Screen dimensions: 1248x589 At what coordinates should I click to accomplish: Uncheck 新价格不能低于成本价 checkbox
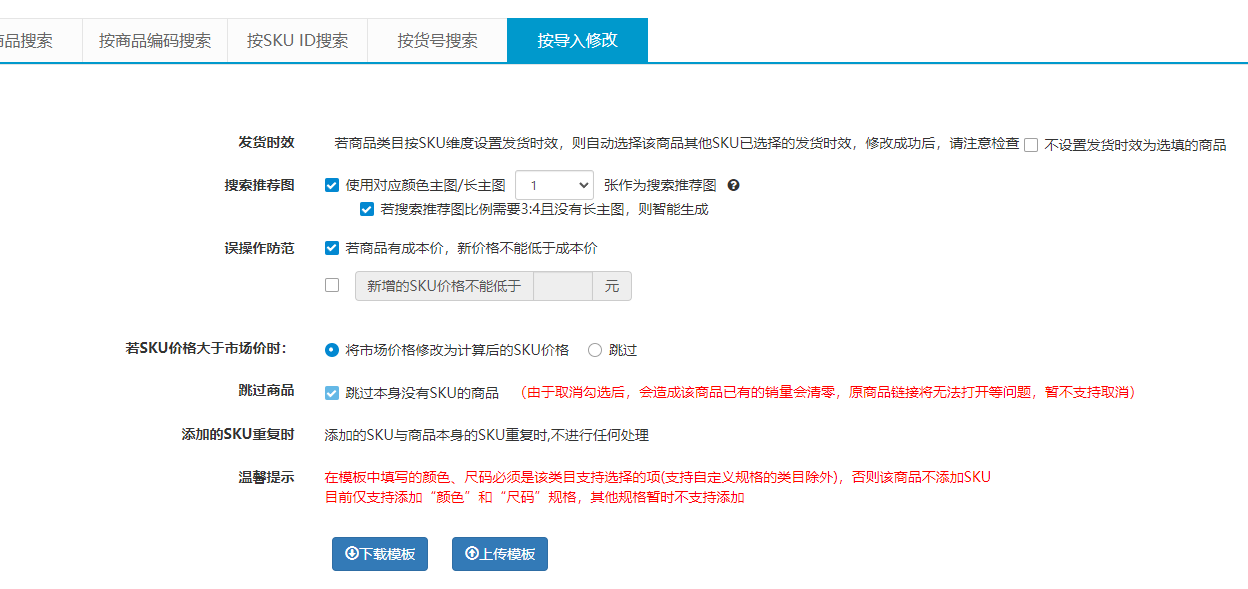(x=332, y=248)
